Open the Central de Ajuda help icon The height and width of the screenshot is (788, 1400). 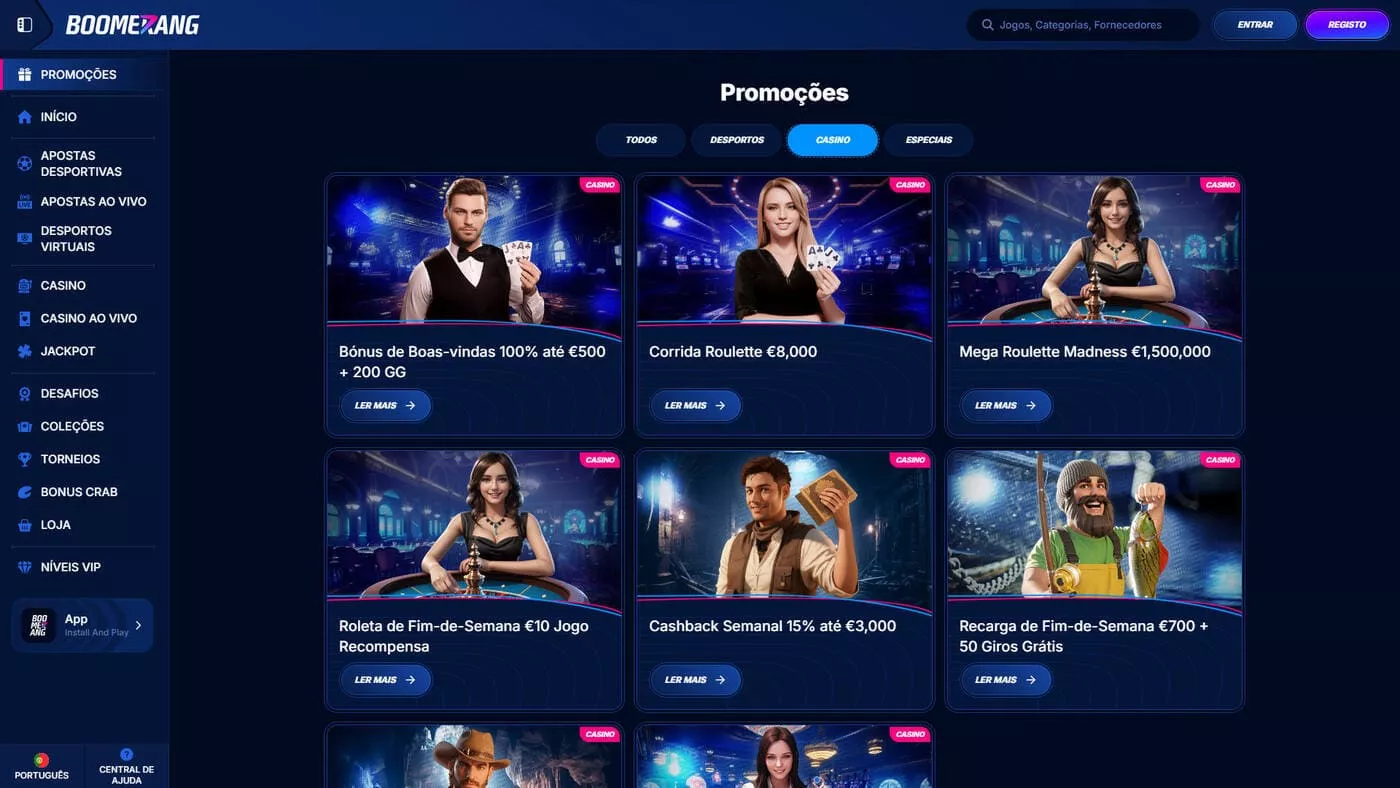pyautogui.click(x=126, y=755)
